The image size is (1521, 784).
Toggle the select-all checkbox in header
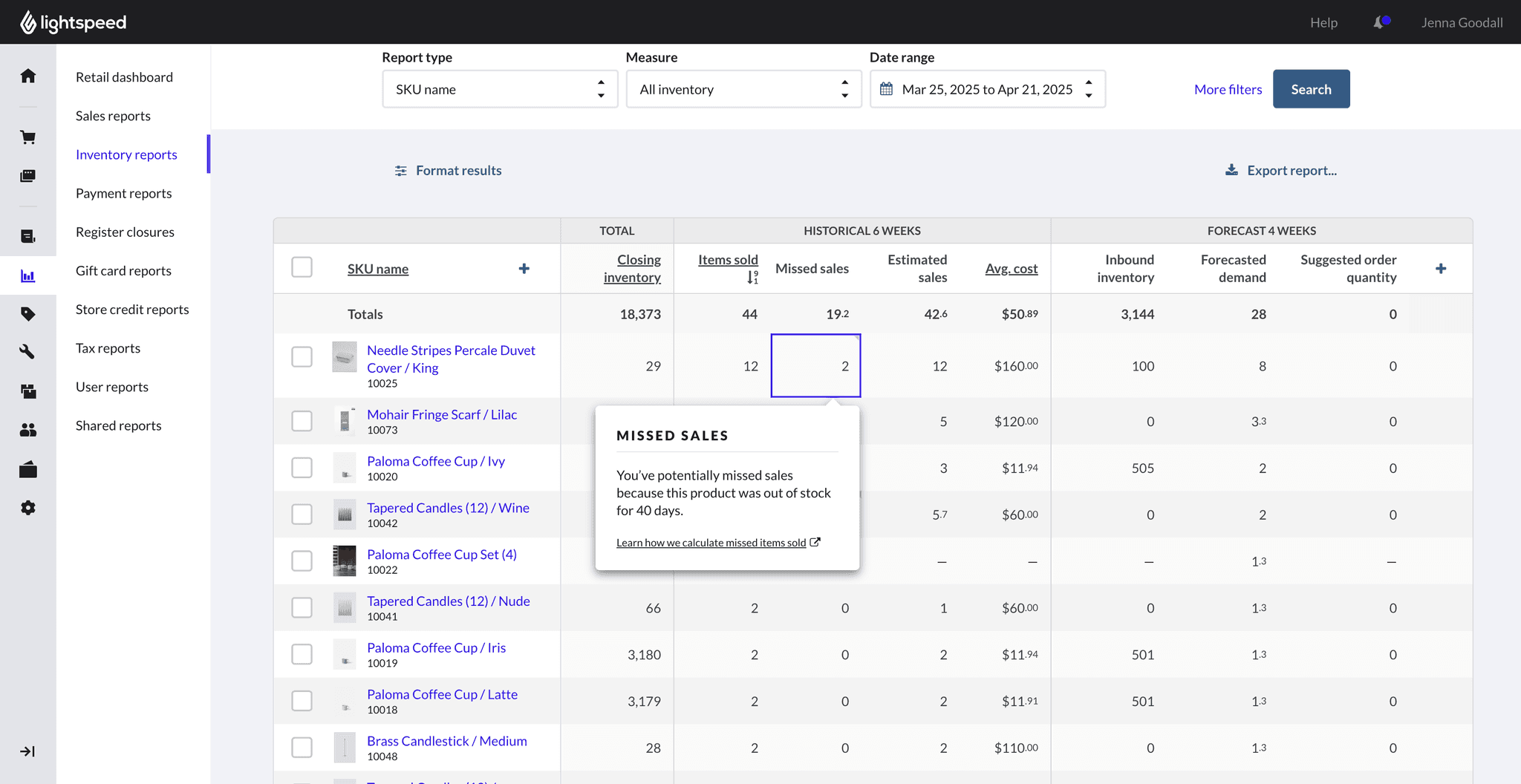pyautogui.click(x=302, y=267)
